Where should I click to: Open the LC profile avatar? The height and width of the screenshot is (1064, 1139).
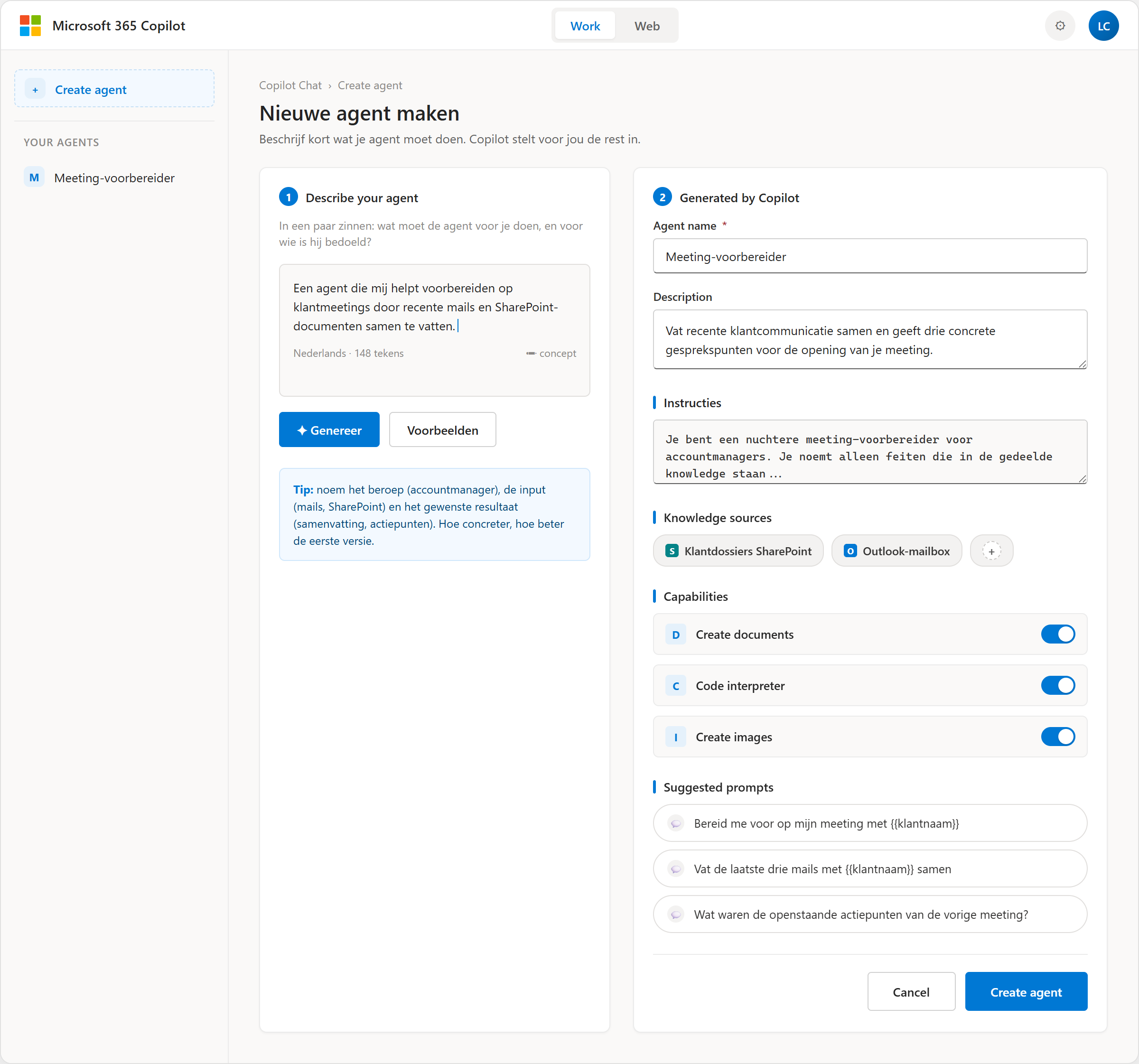click(1103, 26)
